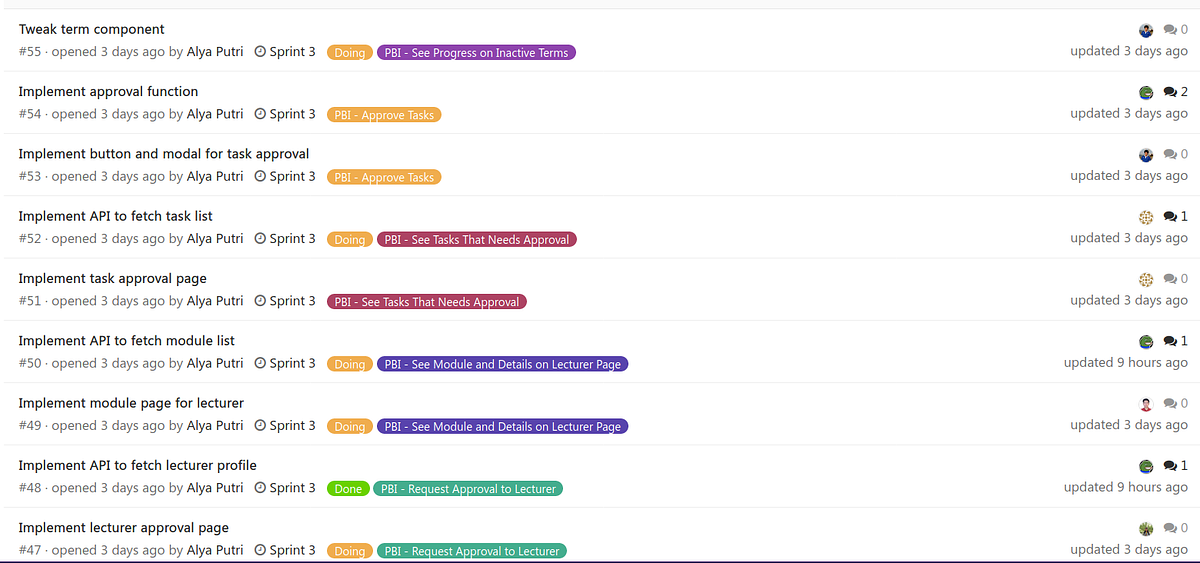
Task: Open Sprint 3 milestone on issue #51
Action: tap(285, 301)
